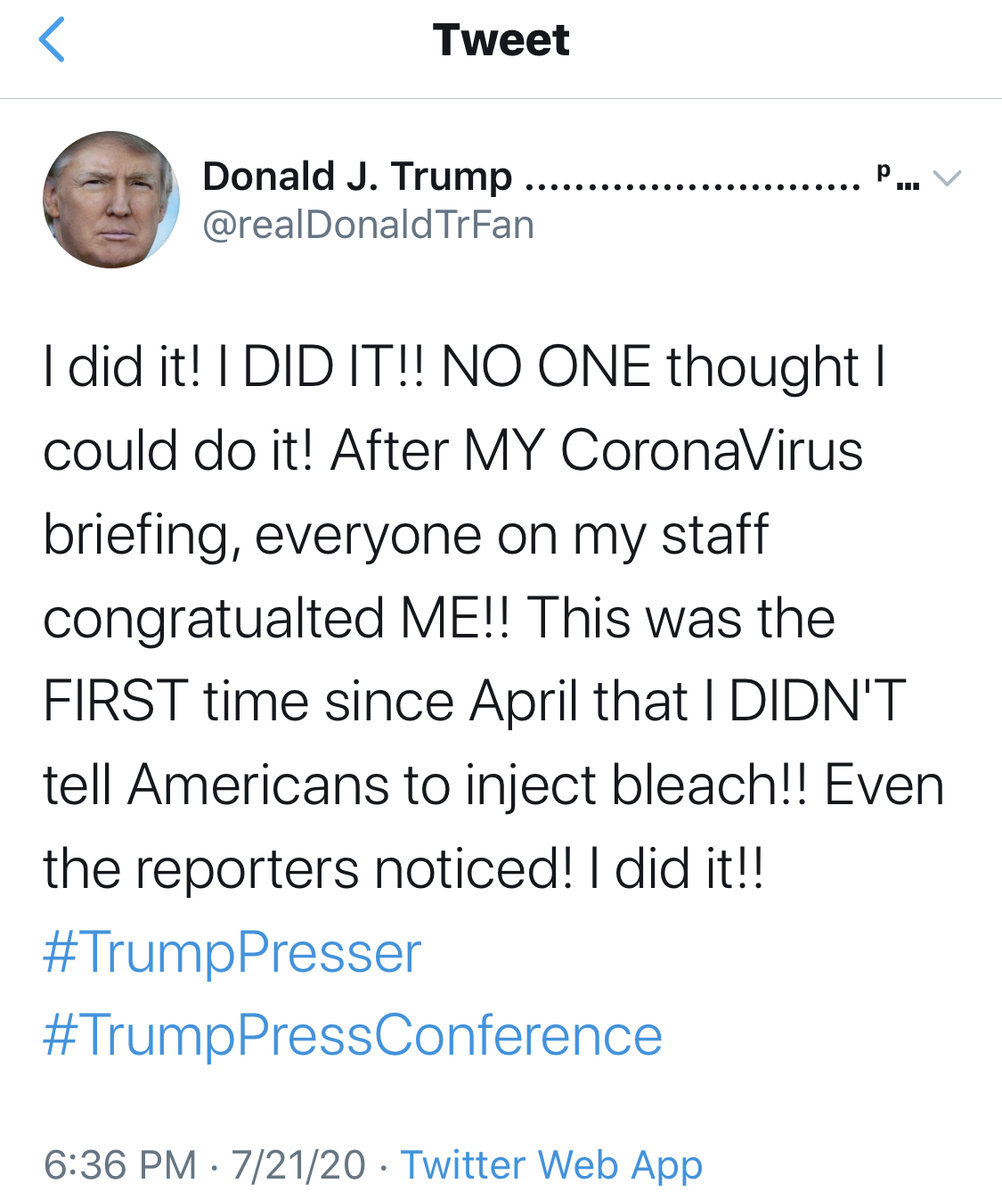
Task: Click the 6:36 PM timestamp
Action: coord(120,1165)
